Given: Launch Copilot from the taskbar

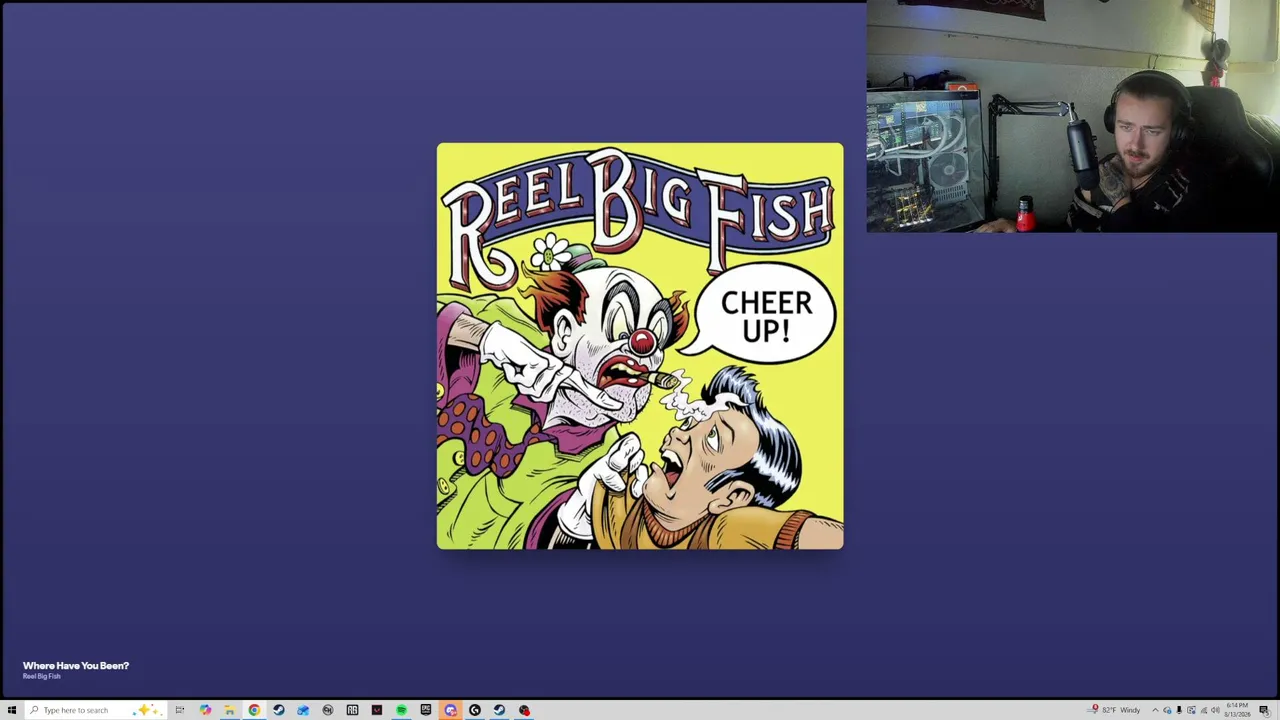Looking at the screenshot, I should pos(205,710).
